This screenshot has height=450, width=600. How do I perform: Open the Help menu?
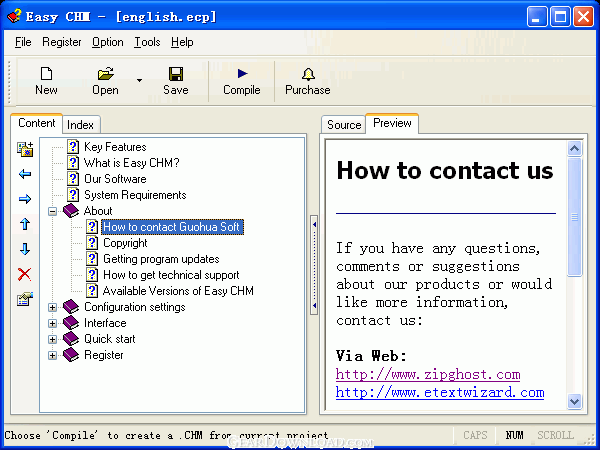[182, 42]
